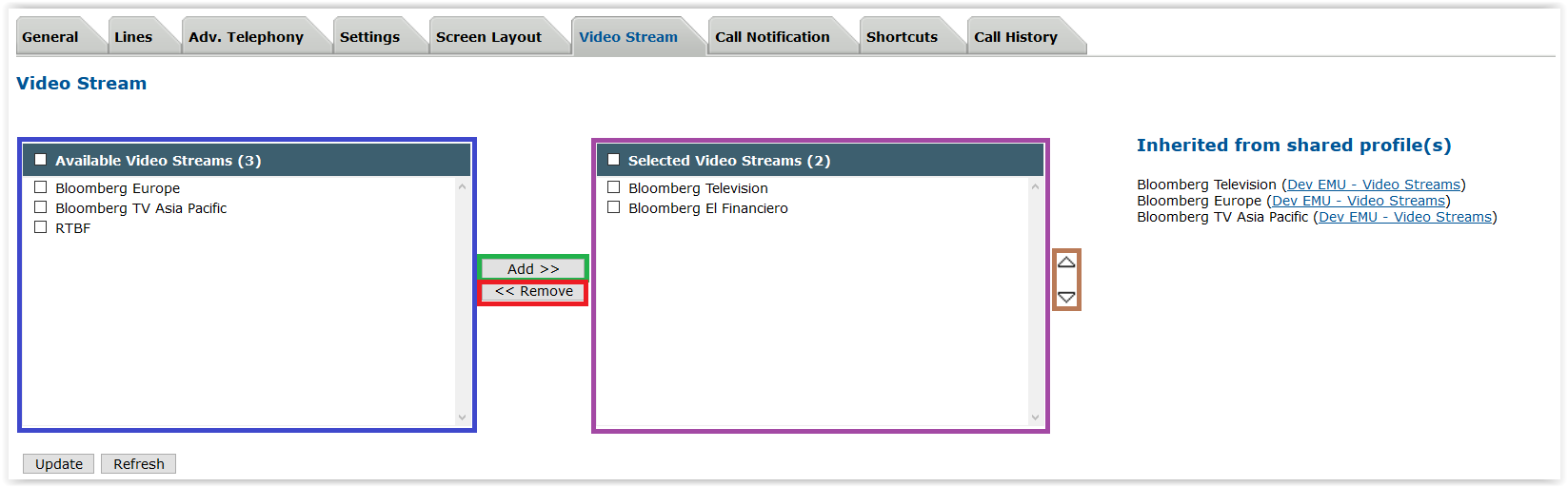
Task: Move selected stream up with up arrow
Action: (1066, 263)
